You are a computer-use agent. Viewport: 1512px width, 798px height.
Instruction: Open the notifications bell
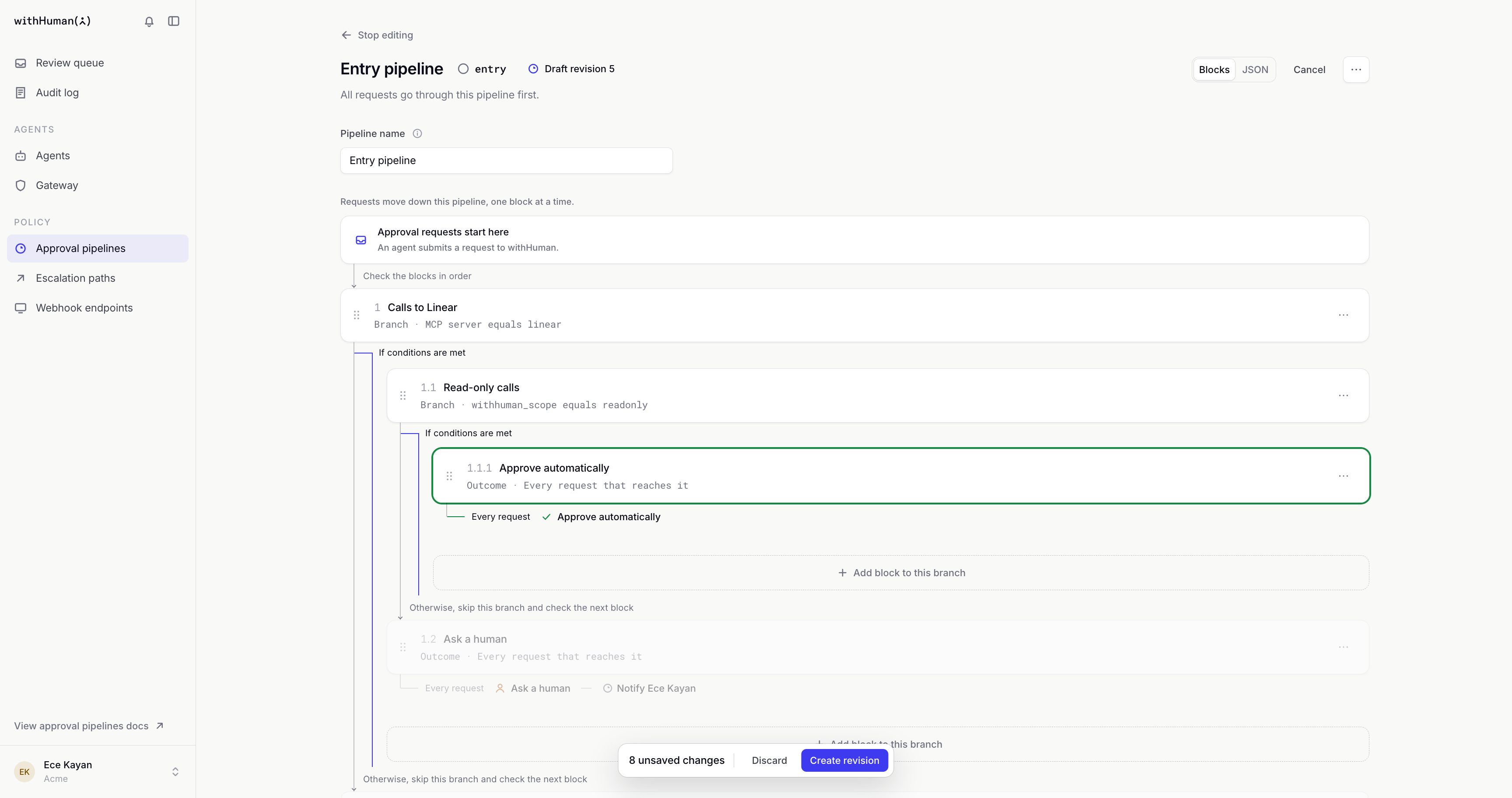149,21
